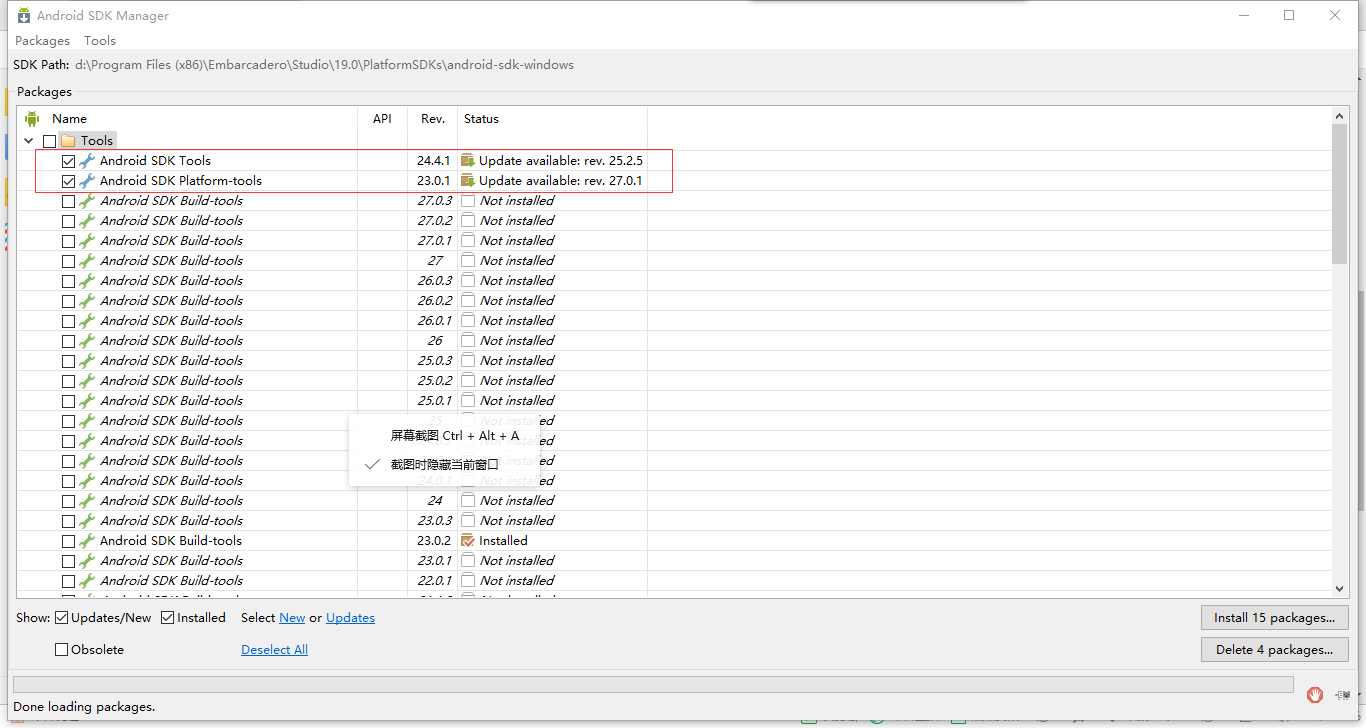Select the Android SDK Tools row name
Image resolution: width=1366 pixels, height=728 pixels.
155,161
